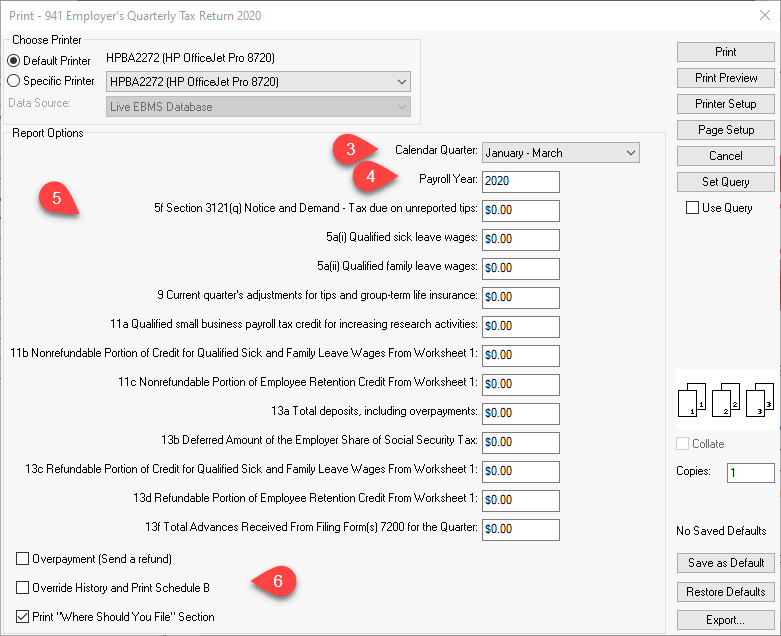Open Print Preview
Screen dimensions: 781x636
[x=725, y=78]
